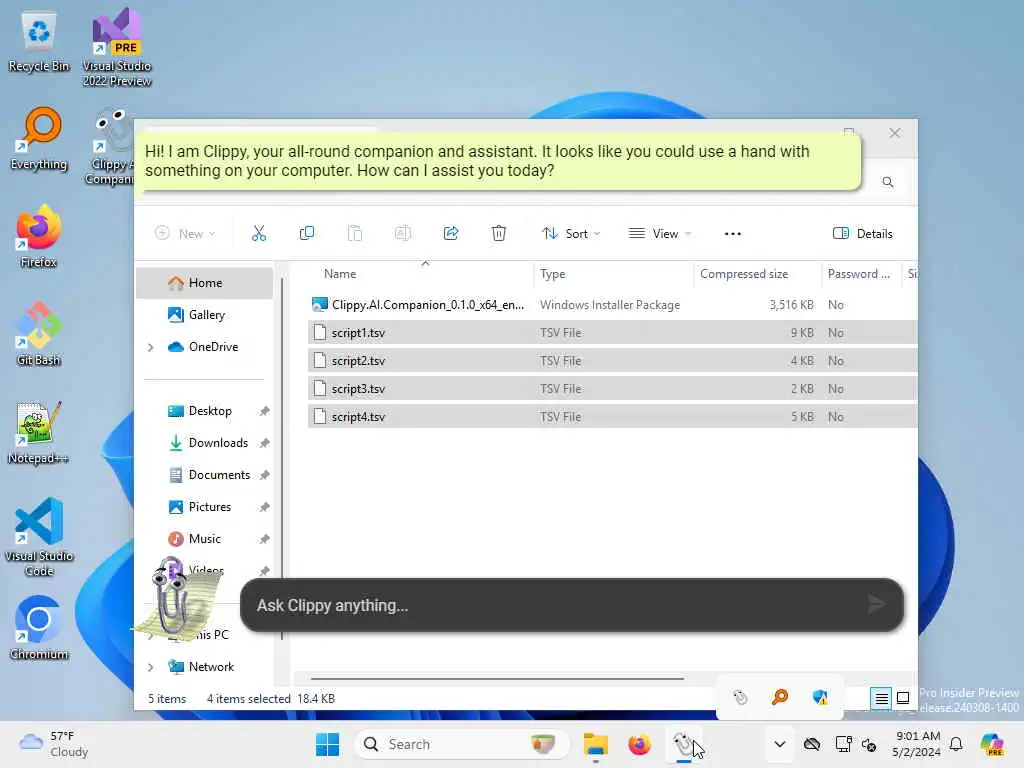This screenshot has height=768, width=1024.
Task: Open the Everything desktop shortcut
Action: (x=39, y=139)
